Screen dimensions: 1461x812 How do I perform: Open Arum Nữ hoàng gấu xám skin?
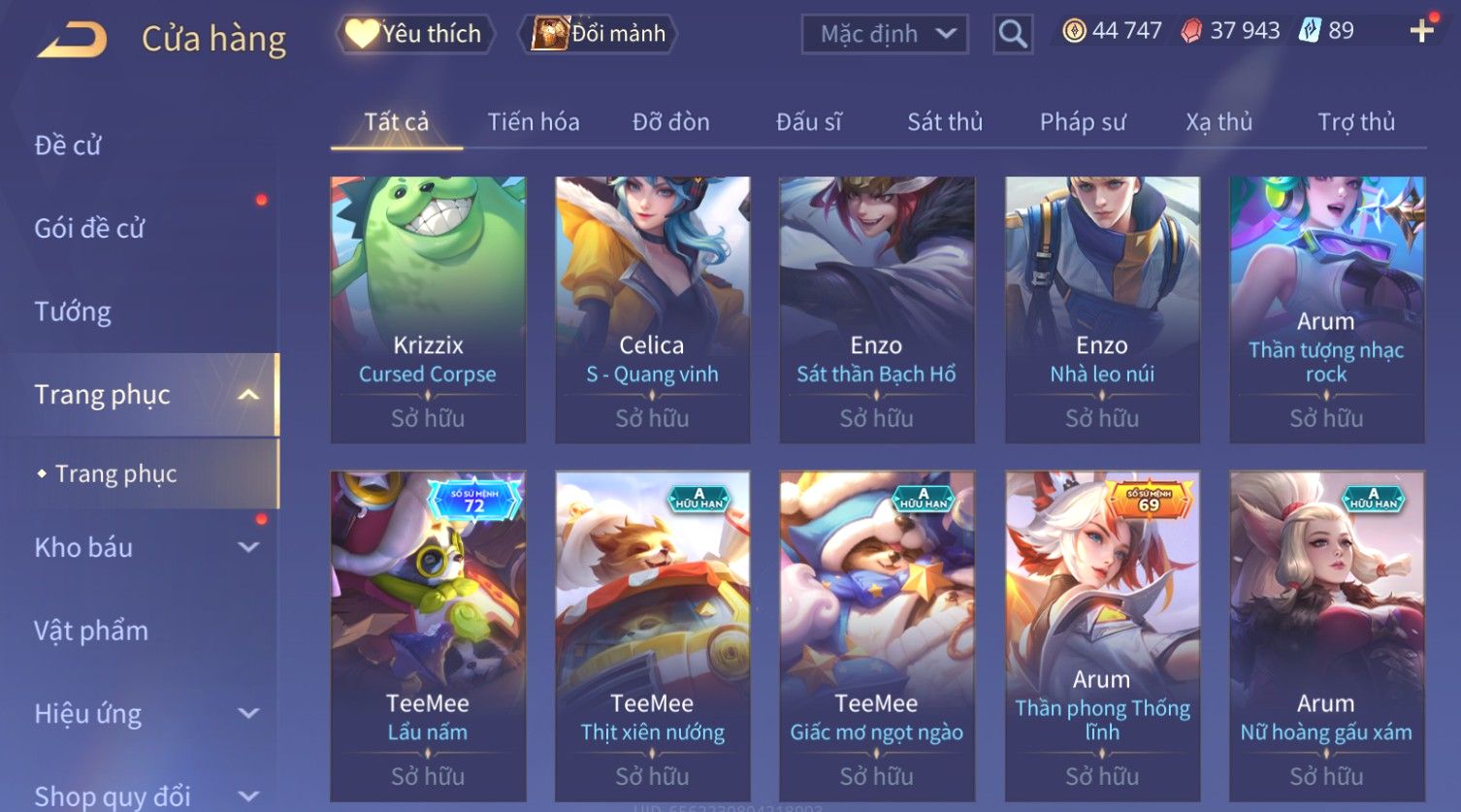(x=1326, y=636)
